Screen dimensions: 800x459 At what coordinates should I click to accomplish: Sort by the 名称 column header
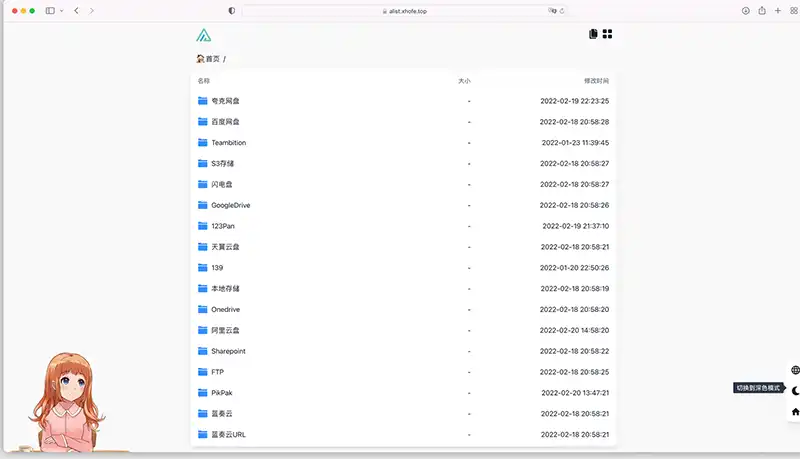point(204,81)
